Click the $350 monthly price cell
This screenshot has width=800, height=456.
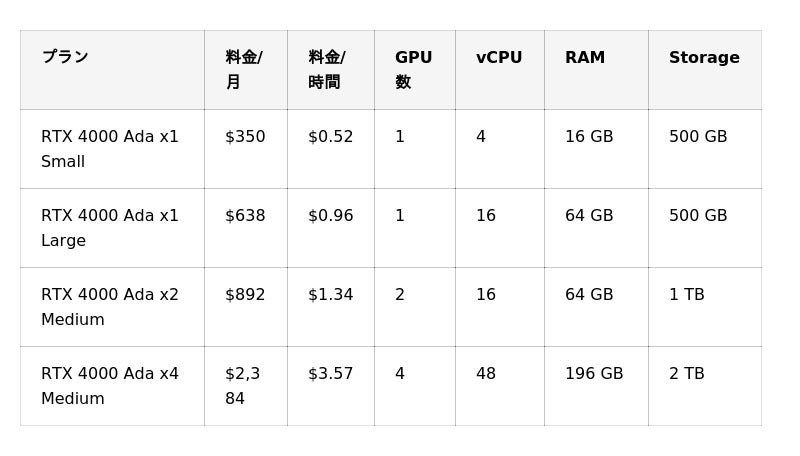point(245,137)
